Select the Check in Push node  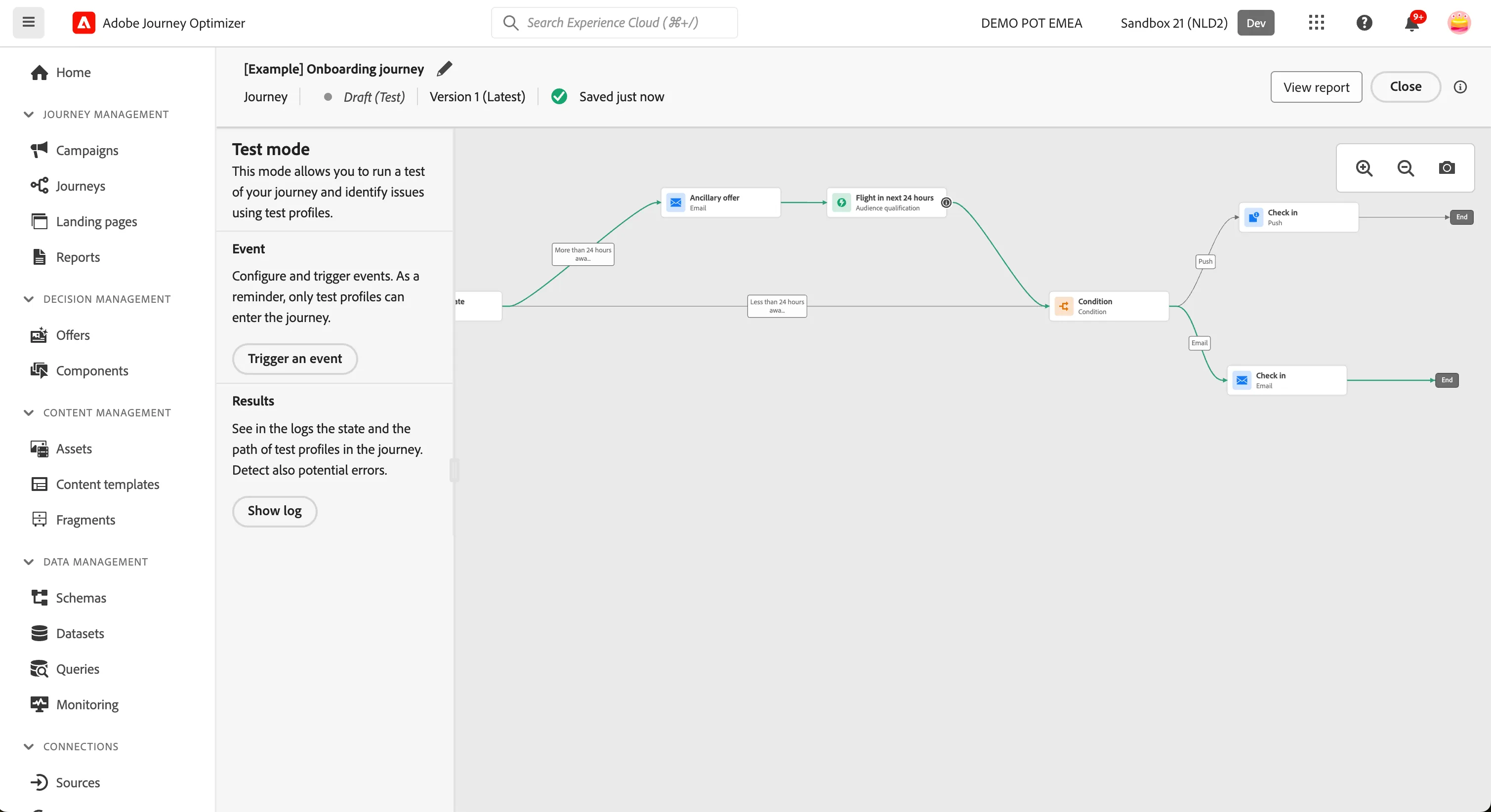pos(1298,217)
